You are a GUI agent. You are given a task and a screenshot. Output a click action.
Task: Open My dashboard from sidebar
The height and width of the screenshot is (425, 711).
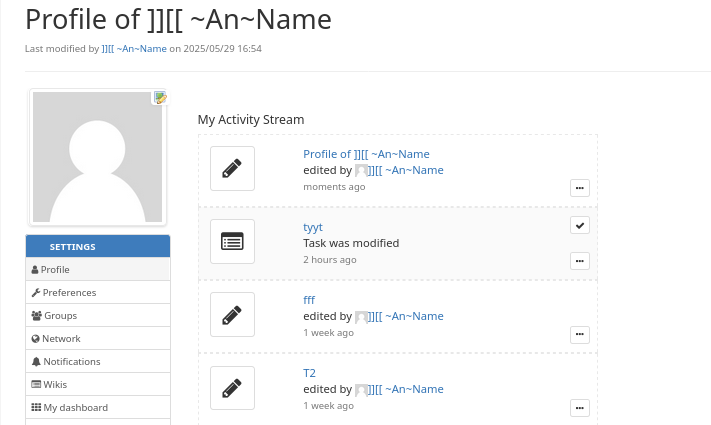pos(75,408)
